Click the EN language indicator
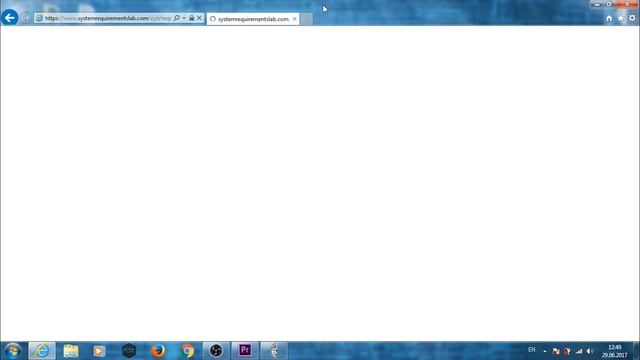 [531, 350]
